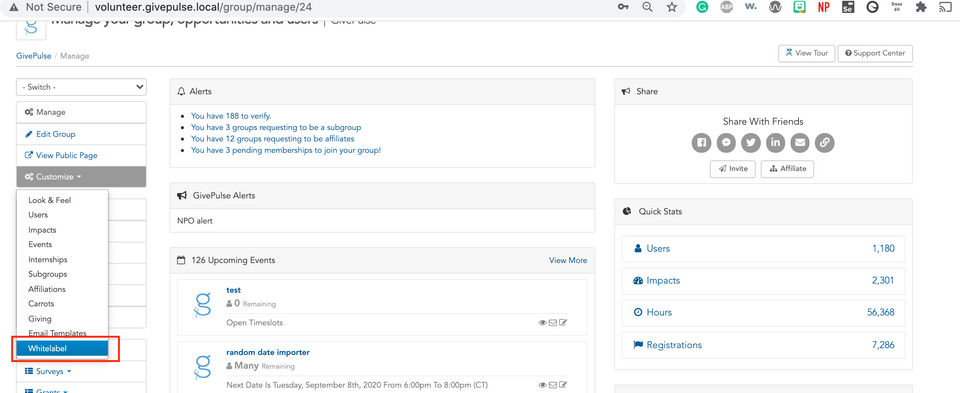Start the View Tour button
960x393 pixels.
tap(806, 53)
